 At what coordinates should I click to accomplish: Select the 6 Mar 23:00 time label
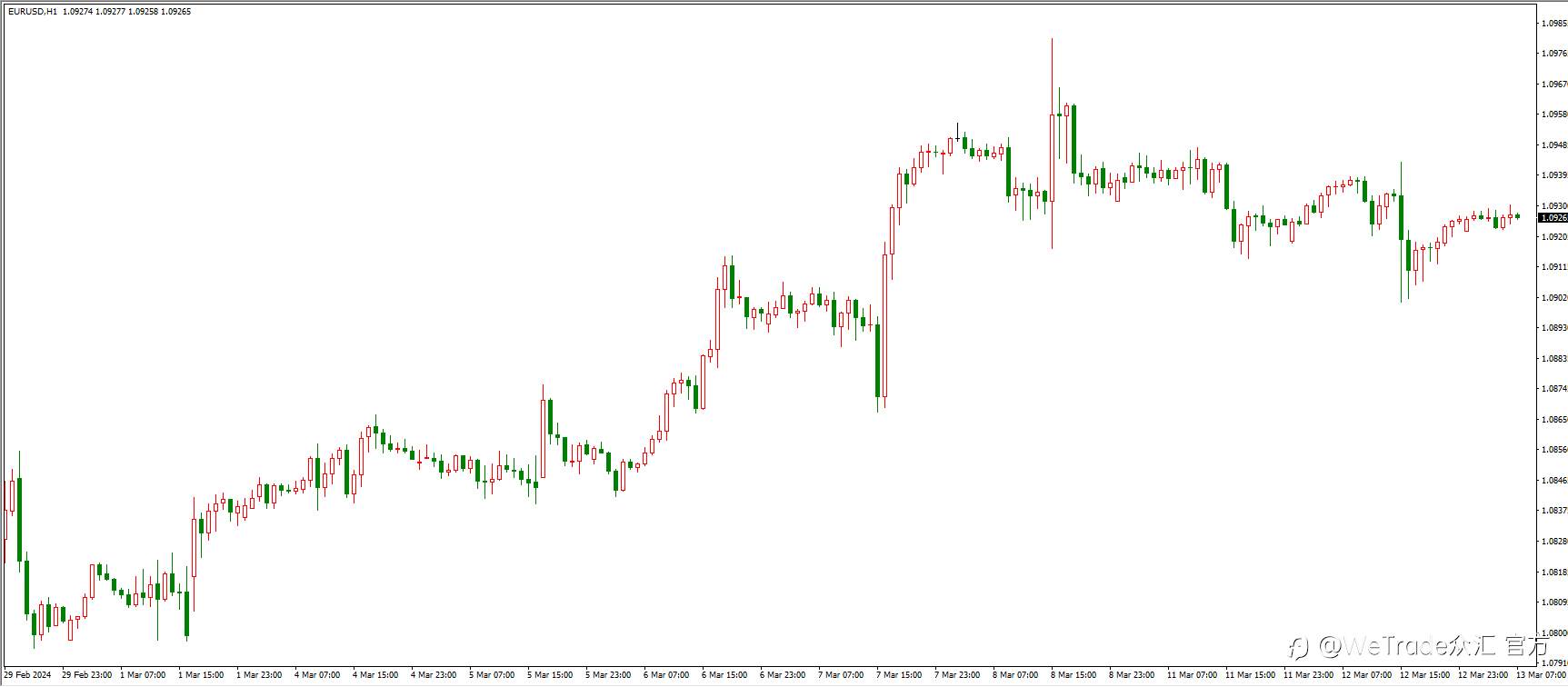coord(783,675)
